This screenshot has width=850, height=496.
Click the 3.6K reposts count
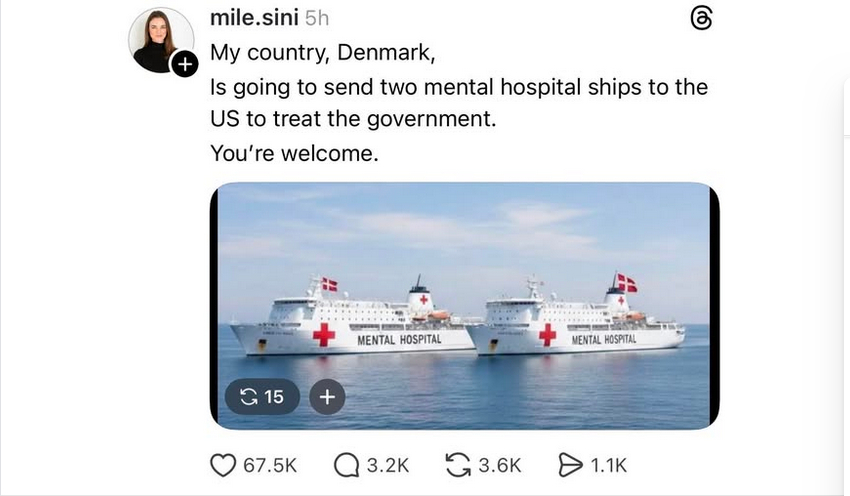pyautogui.click(x=500, y=464)
